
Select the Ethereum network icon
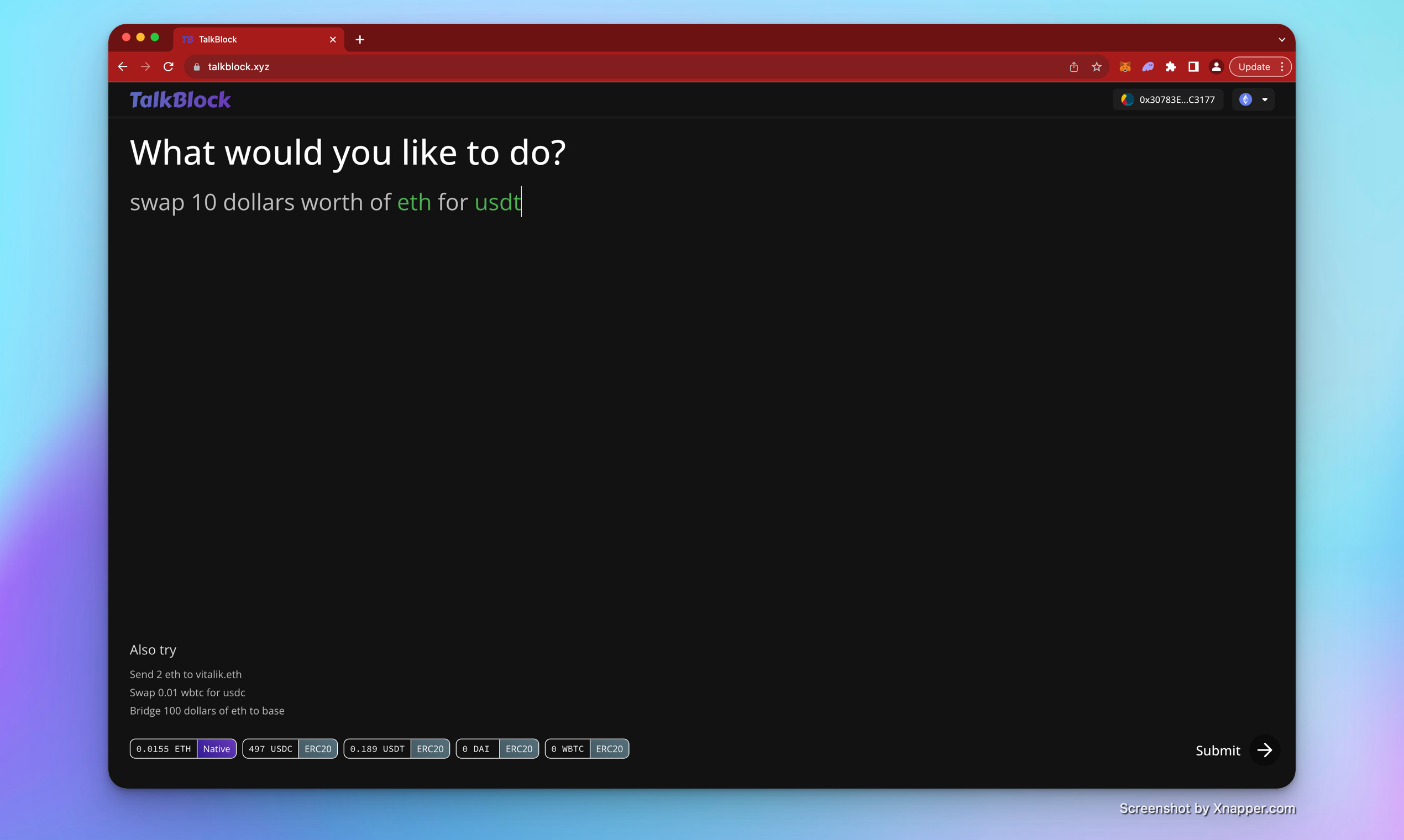coord(1245,99)
